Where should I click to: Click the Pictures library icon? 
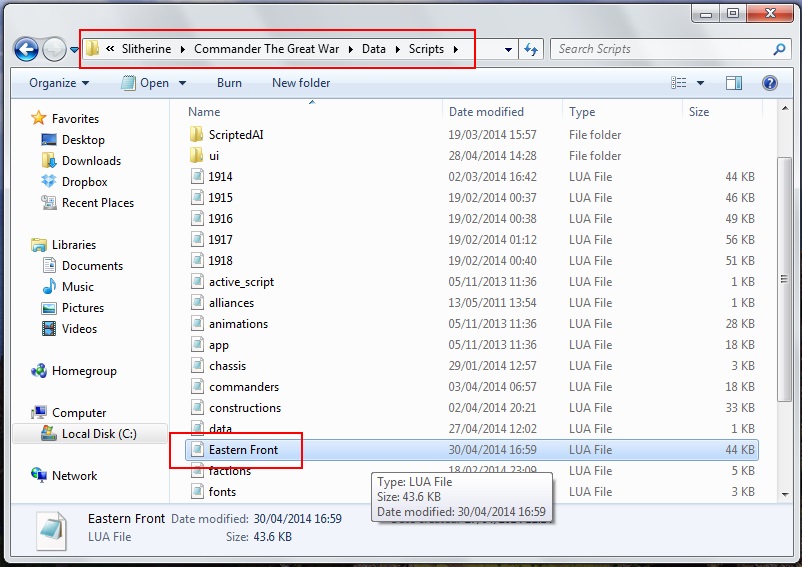[49, 308]
